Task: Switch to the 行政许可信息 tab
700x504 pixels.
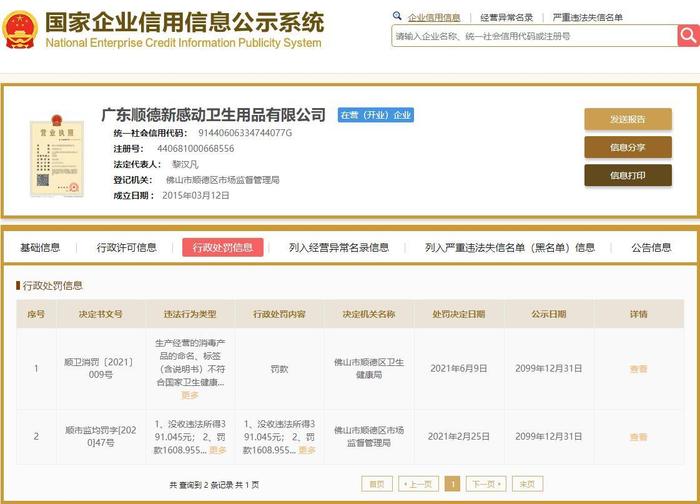Action: tap(127, 247)
